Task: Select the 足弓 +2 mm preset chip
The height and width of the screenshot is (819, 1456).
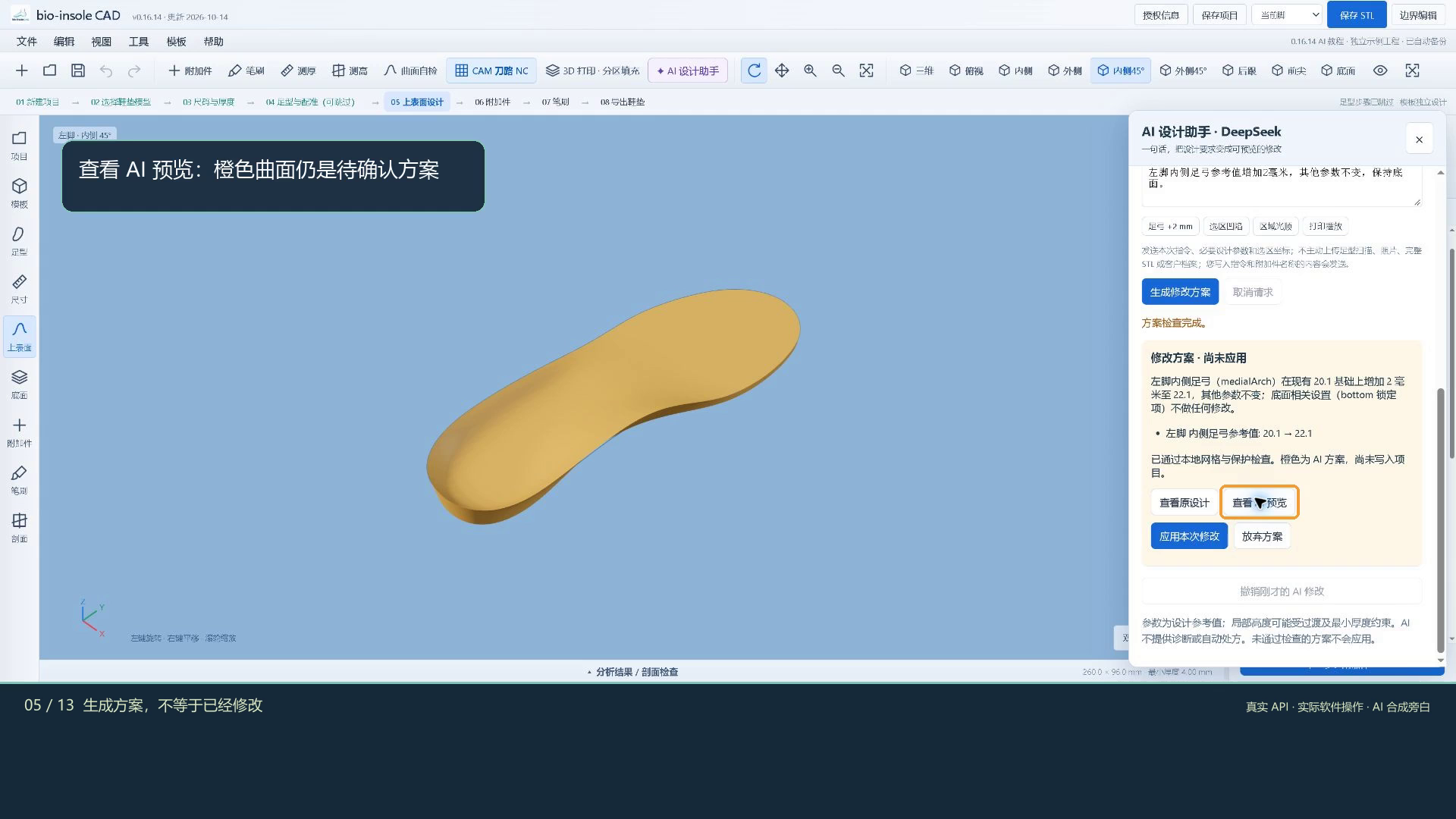Action: tap(1170, 226)
